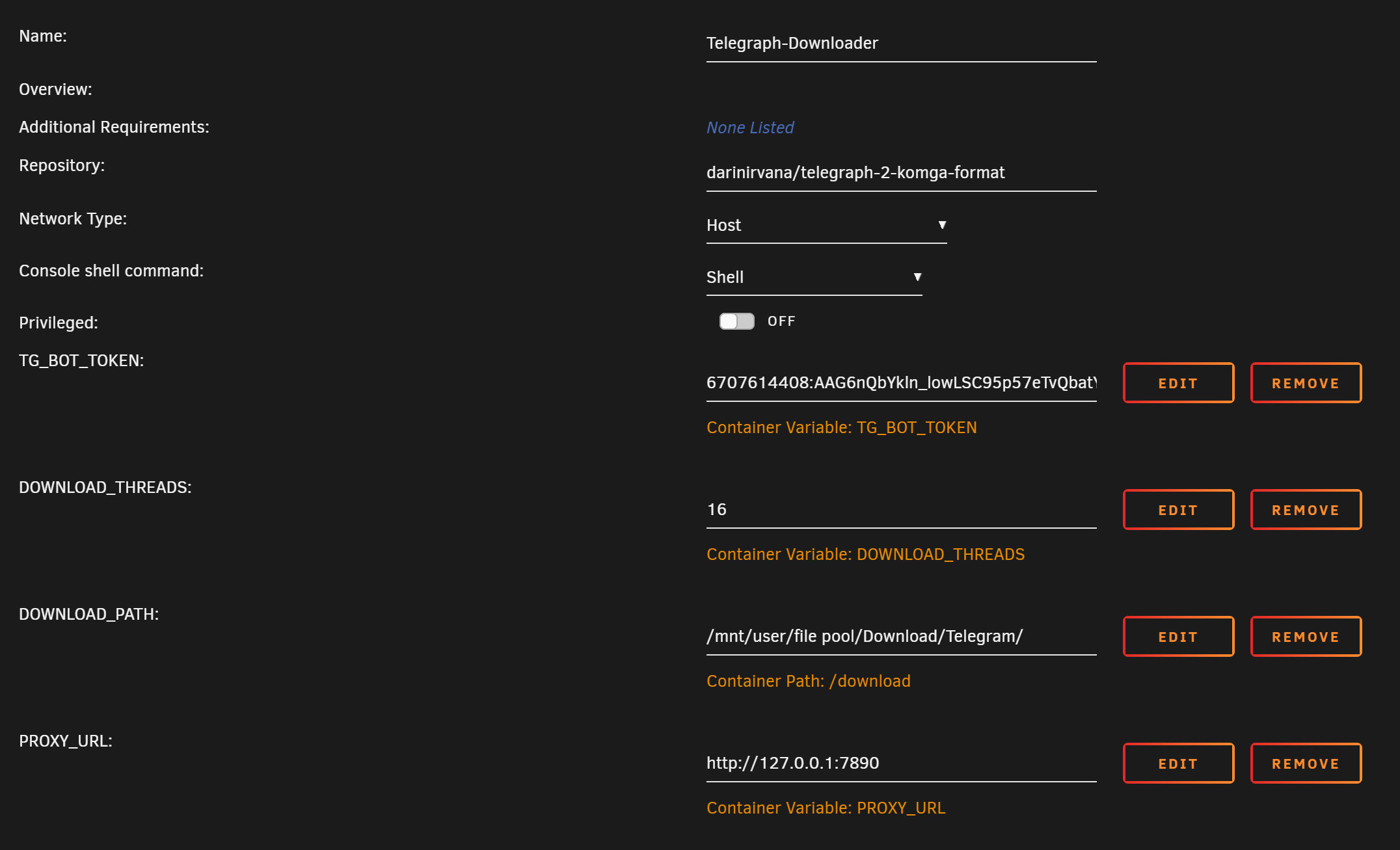The height and width of the screenshot is (850, 1400).
Task: Toggle the Privileged switch
Action: click(x=736, y=321)
